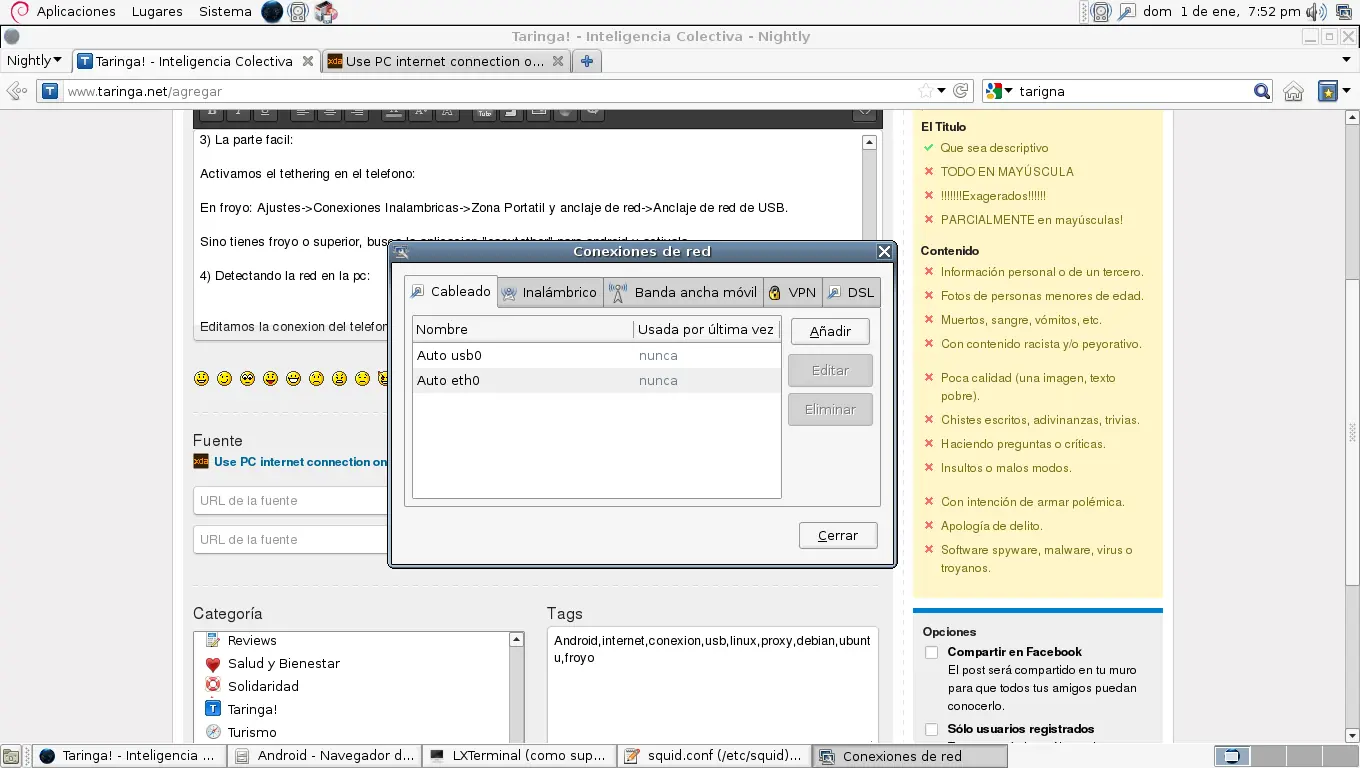Reload the page with the refresh icon
The image size is (1360, 768).
[961, 91]
